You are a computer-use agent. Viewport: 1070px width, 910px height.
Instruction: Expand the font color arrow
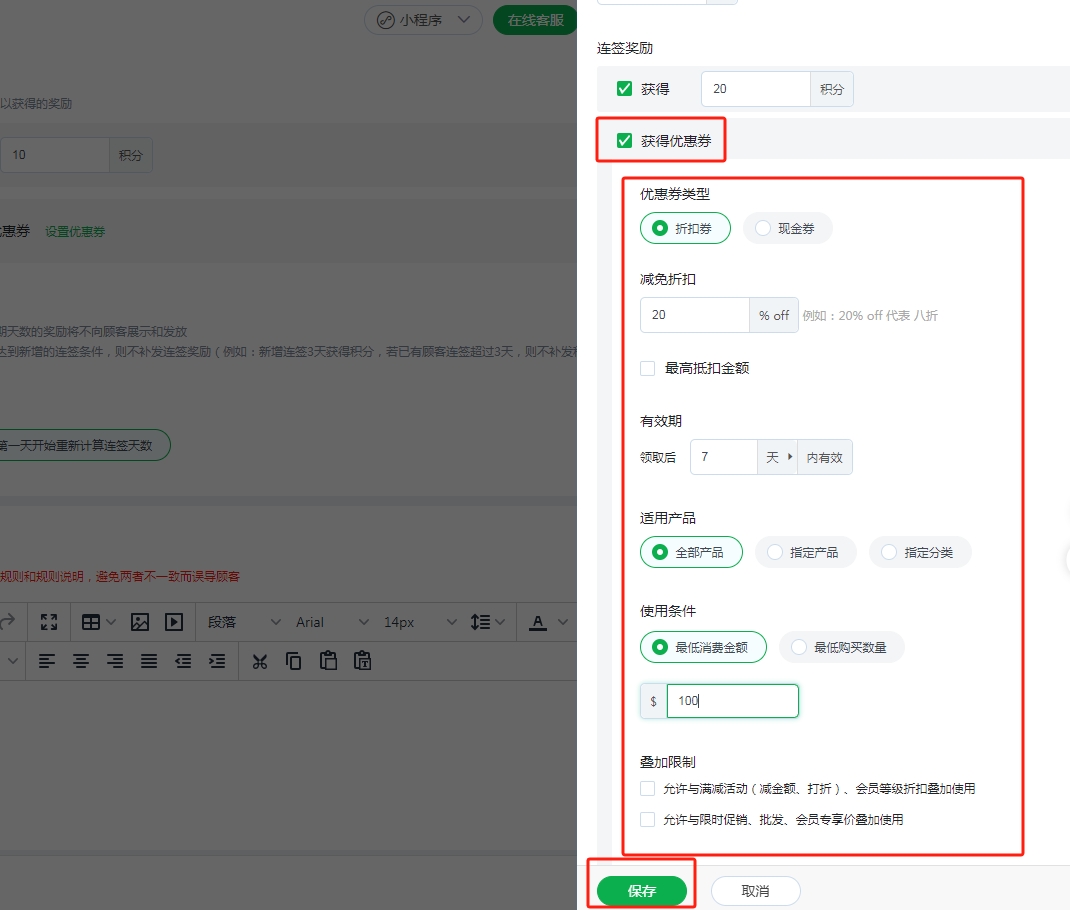click(562, 621)
